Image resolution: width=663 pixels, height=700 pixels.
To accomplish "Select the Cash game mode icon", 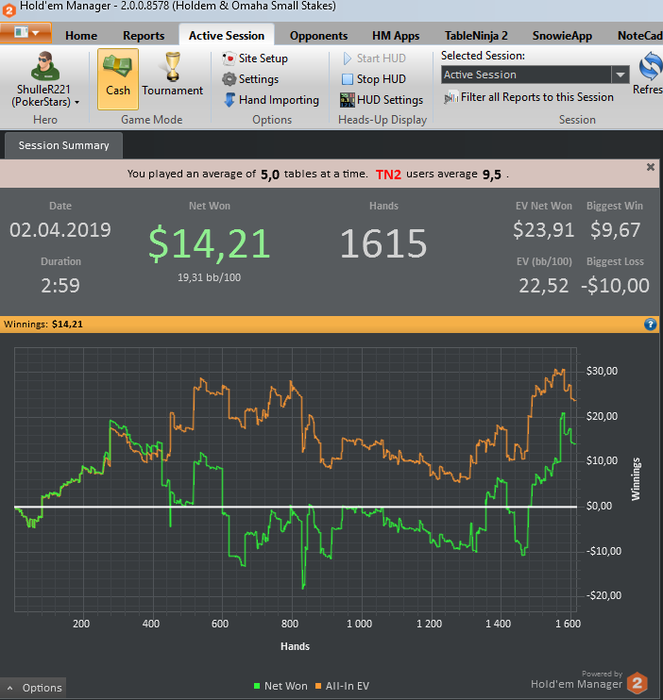I will 118,79.
